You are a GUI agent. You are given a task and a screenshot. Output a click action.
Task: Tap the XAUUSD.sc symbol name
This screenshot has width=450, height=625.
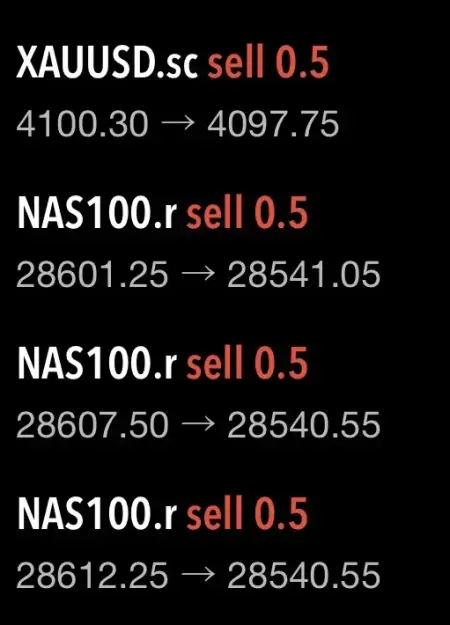pos(107,62)
